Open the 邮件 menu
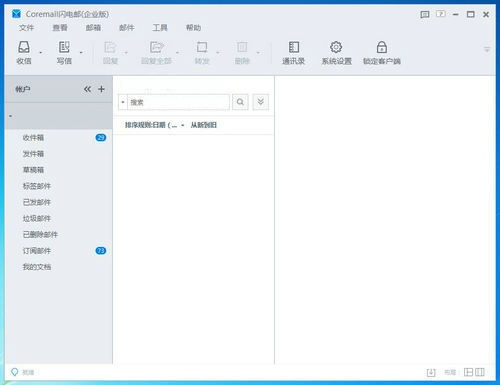500x385 pixels. 127,28
